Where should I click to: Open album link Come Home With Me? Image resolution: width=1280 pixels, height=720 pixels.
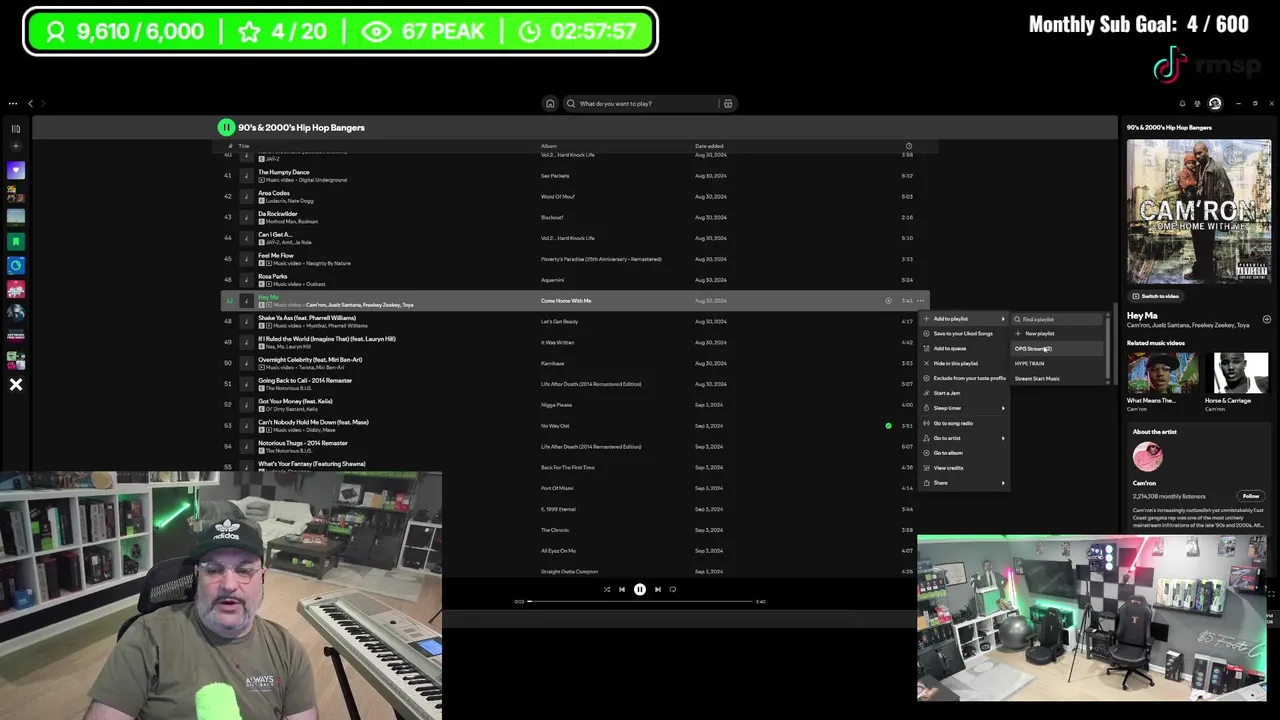566,301
